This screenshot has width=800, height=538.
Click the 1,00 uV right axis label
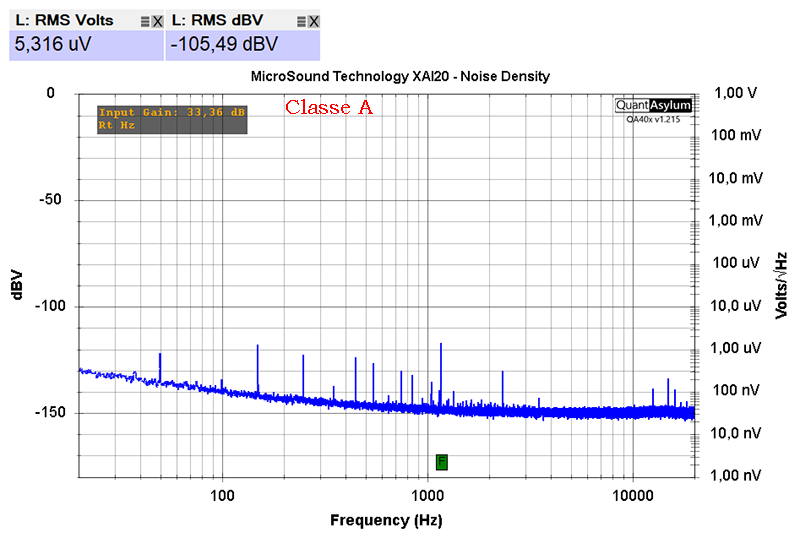point(736,348)
